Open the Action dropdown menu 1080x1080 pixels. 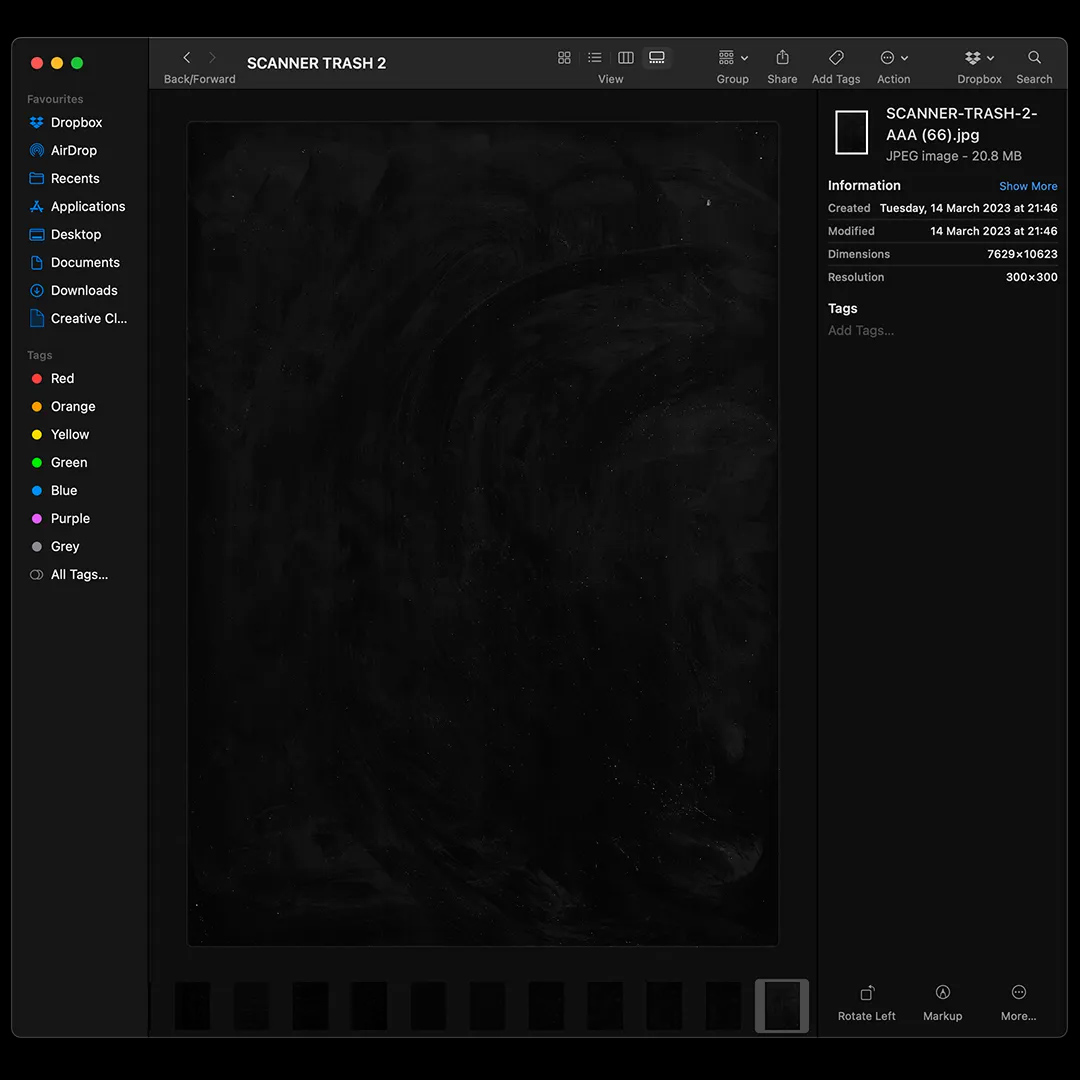pos(893,58)
